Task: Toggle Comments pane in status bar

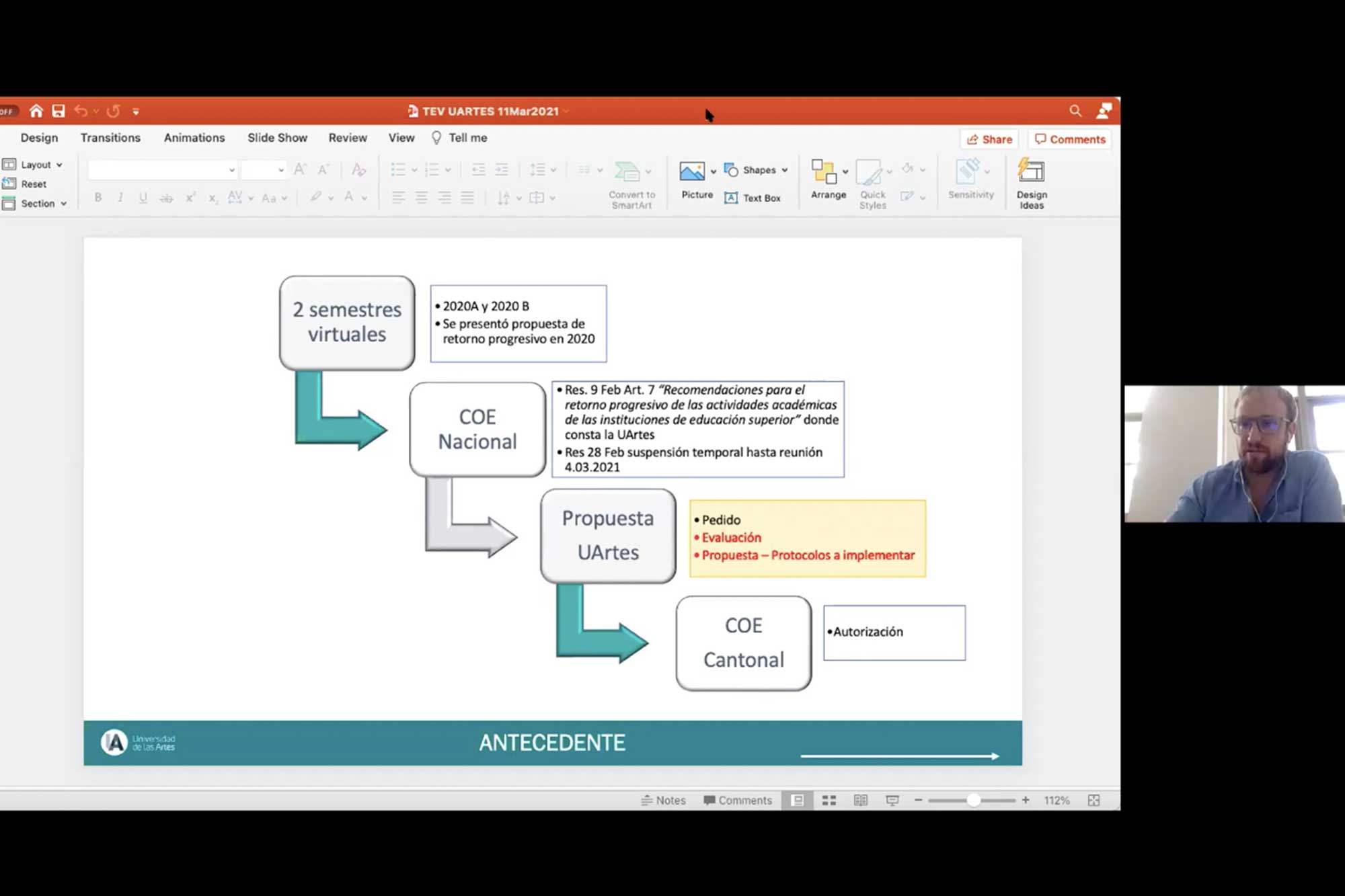Action: click(x=738, y=800)
